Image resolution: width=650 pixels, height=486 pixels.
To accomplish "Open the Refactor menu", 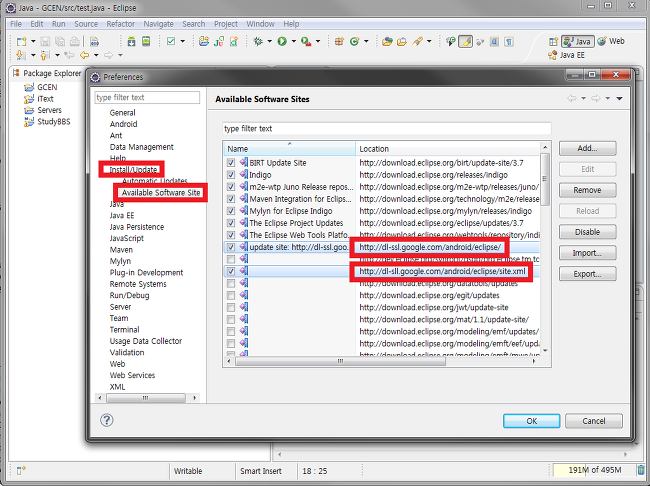I will [x=120, y=24].
